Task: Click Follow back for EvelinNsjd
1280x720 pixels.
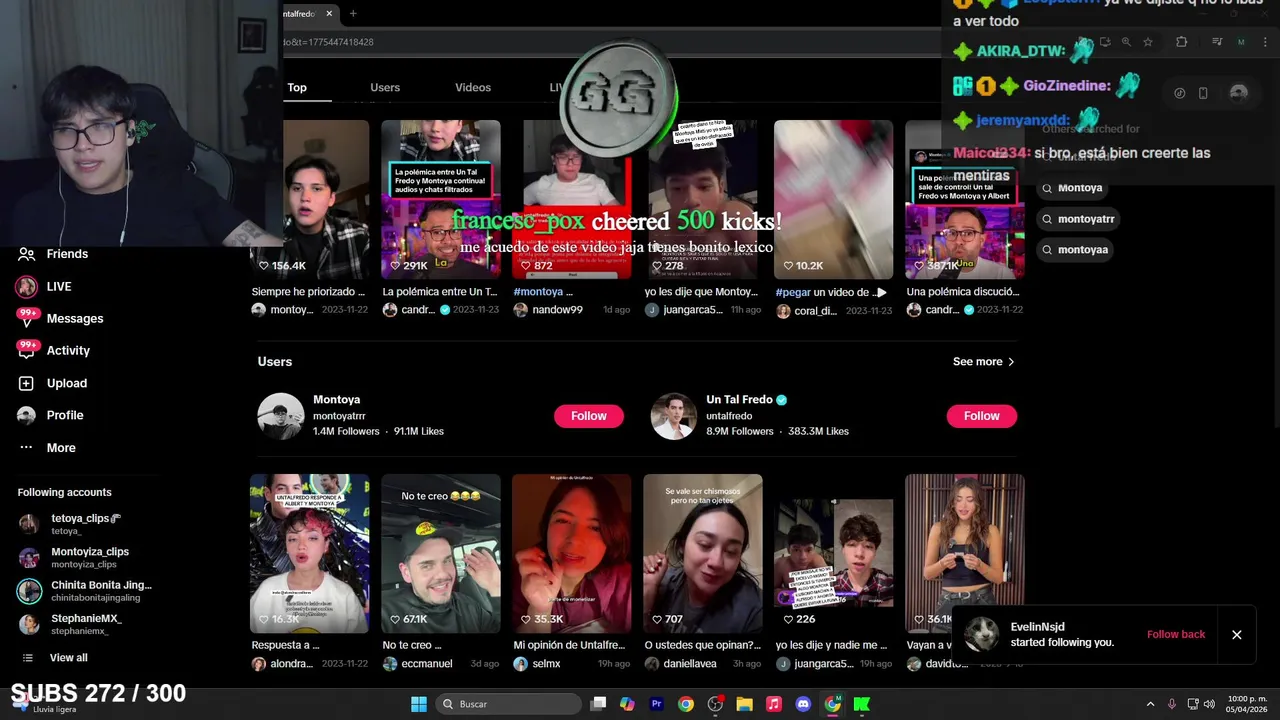Action: [1176, 635]
